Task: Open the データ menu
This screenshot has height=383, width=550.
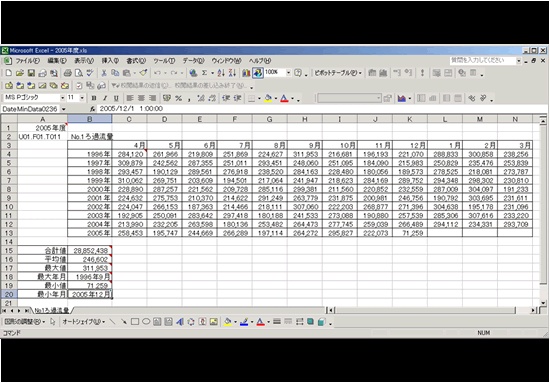Action: pos(193,61)
